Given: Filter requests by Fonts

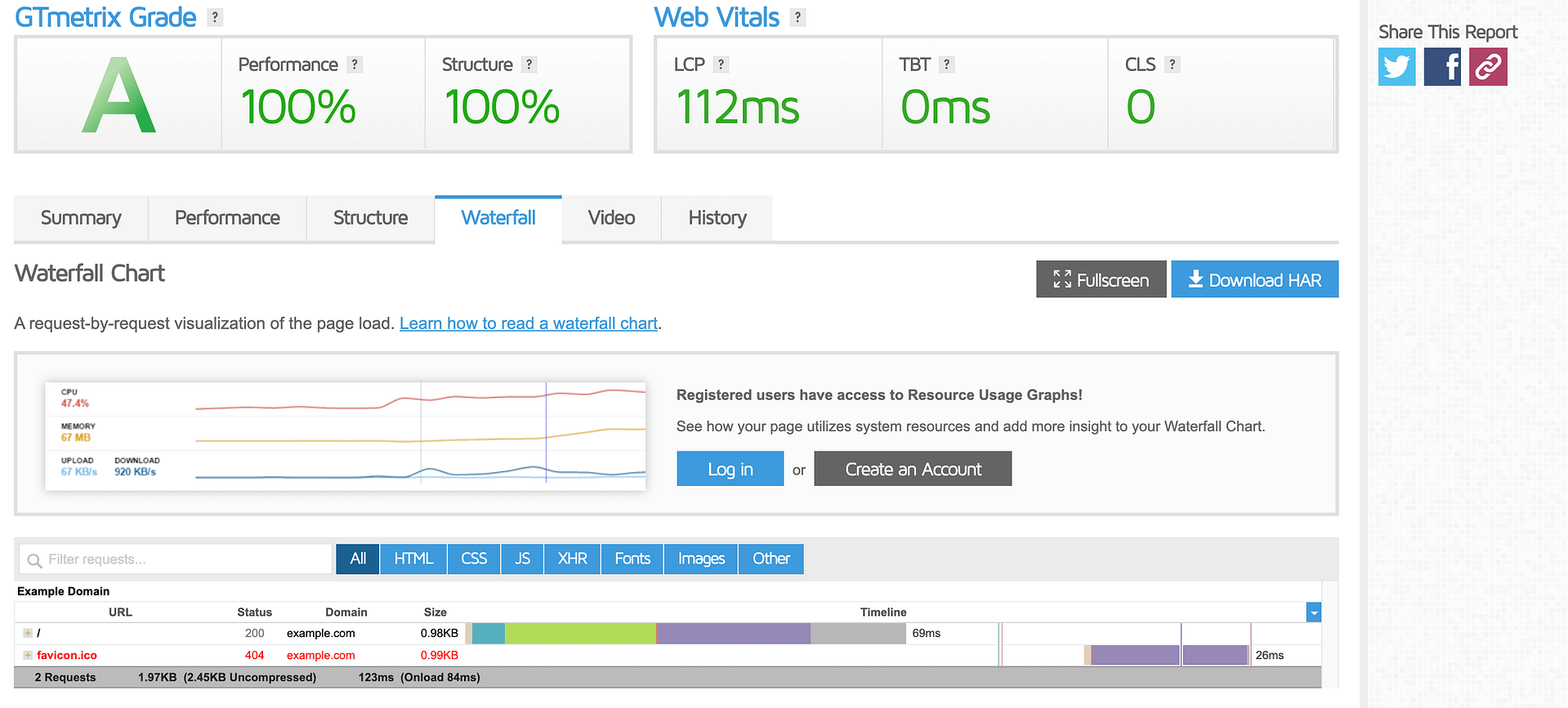Looking at the screenshot, I should tap(632, 559).
